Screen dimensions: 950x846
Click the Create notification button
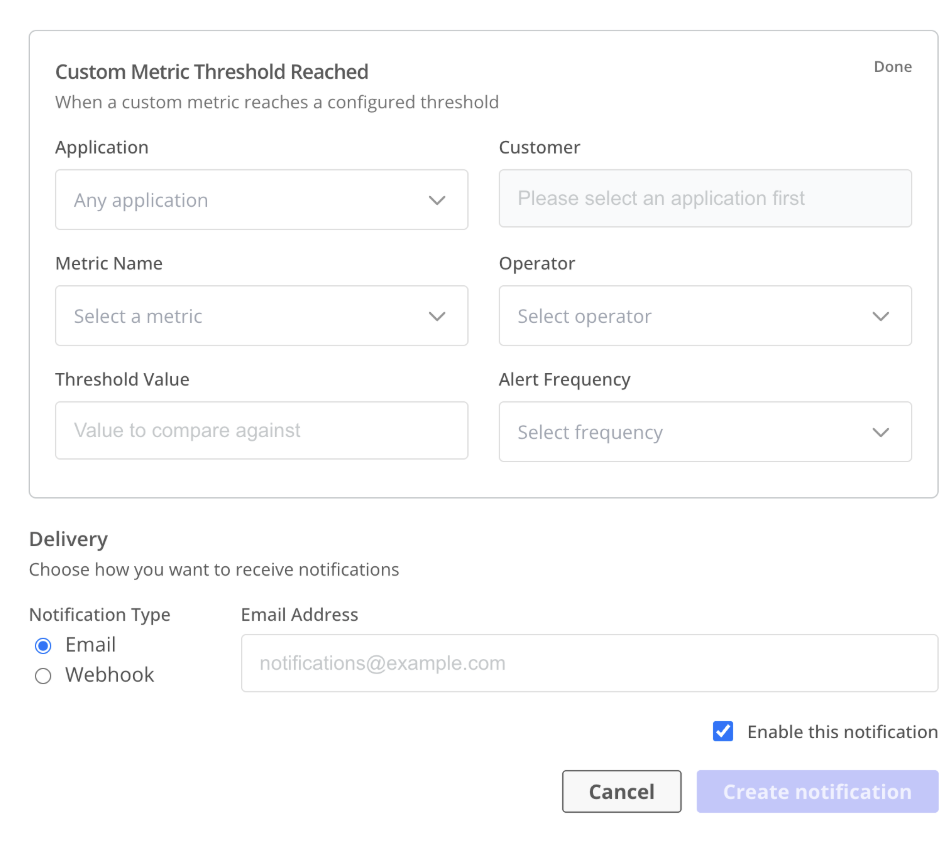(817, 792)
